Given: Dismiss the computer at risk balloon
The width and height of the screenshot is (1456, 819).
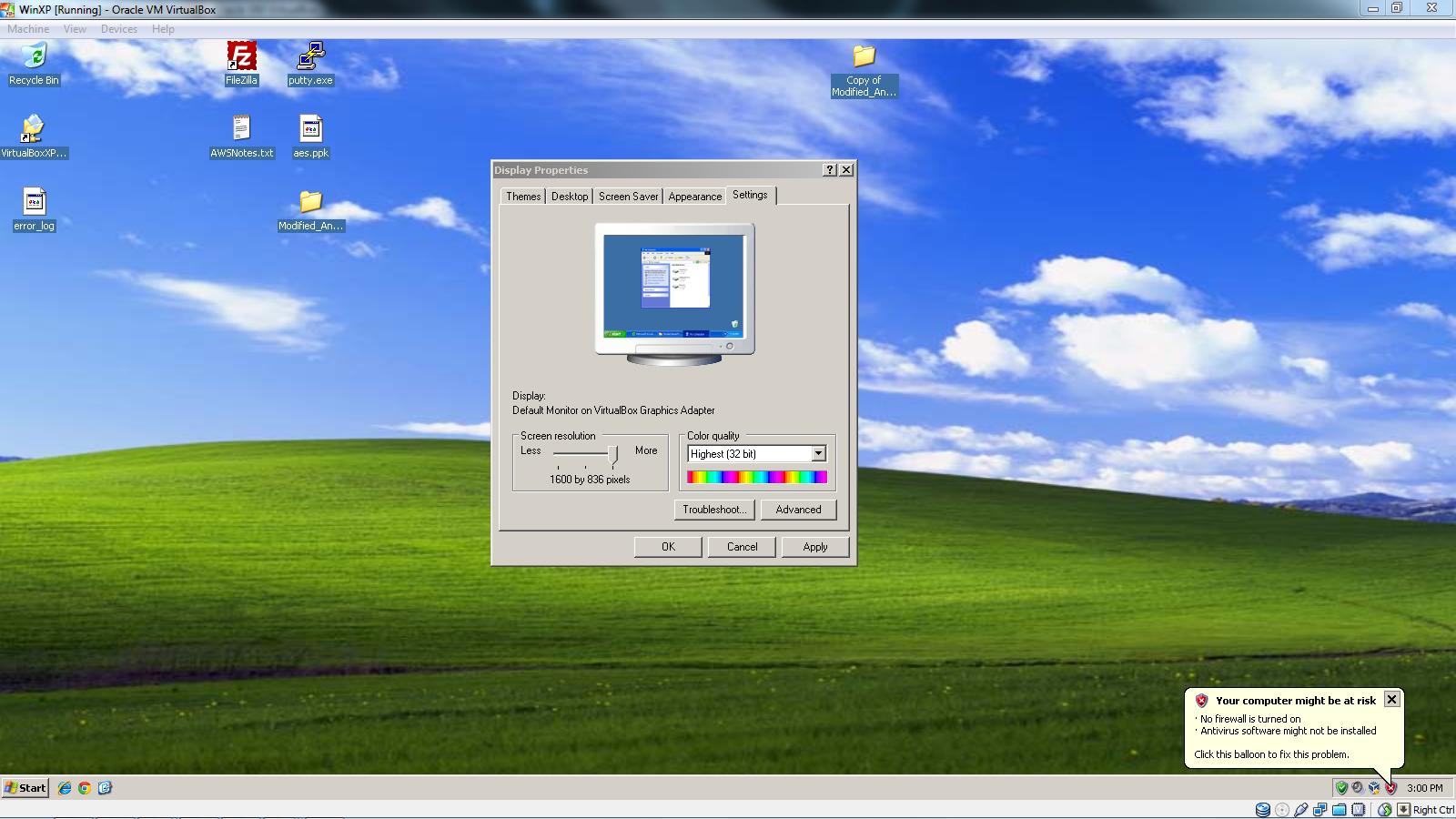Looking at the screenshot, I should click(1391, 700).
